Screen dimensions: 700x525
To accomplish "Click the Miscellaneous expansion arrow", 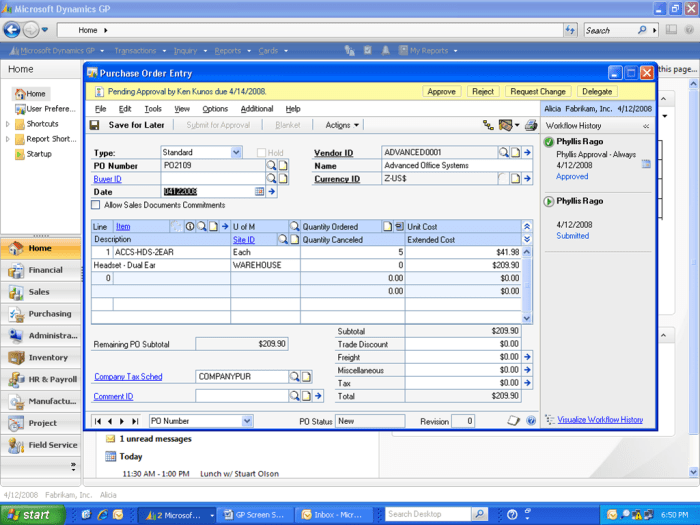I will tap(527, 370).
